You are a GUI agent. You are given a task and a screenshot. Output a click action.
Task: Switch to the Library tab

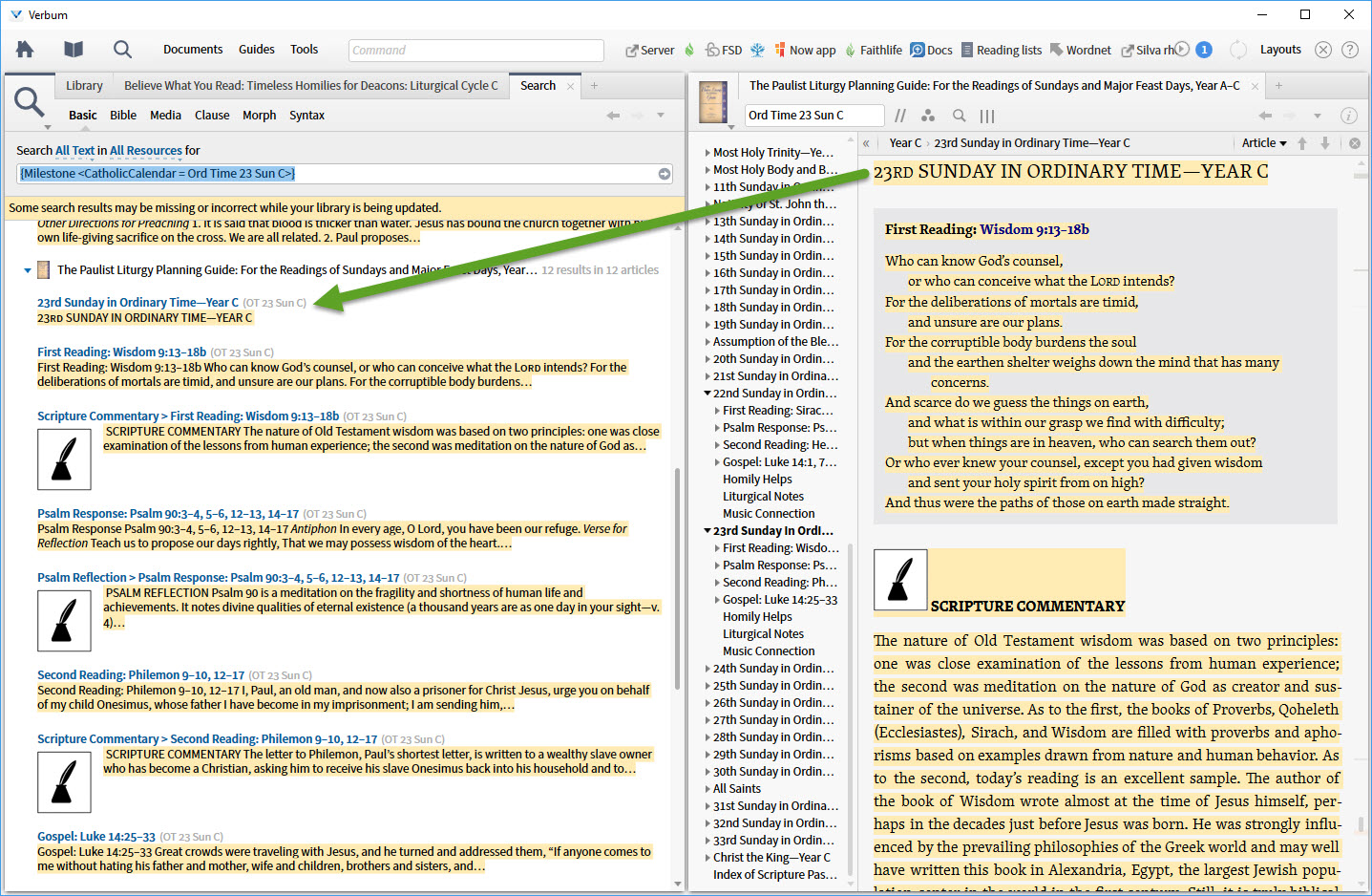[x=84, y=86]
